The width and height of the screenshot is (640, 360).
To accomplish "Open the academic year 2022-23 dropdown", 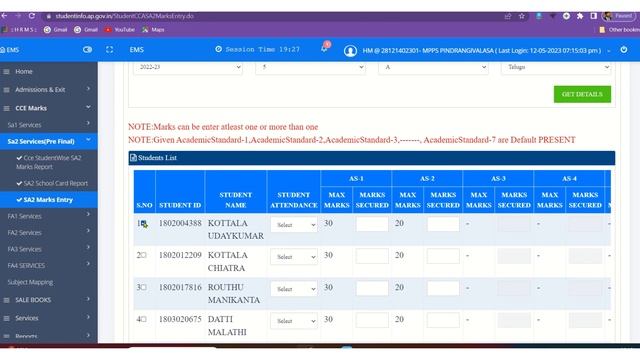I will pos(188,67).
